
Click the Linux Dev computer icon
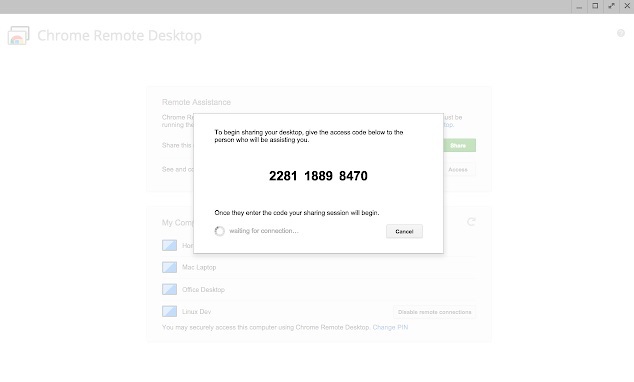(169, 311)
